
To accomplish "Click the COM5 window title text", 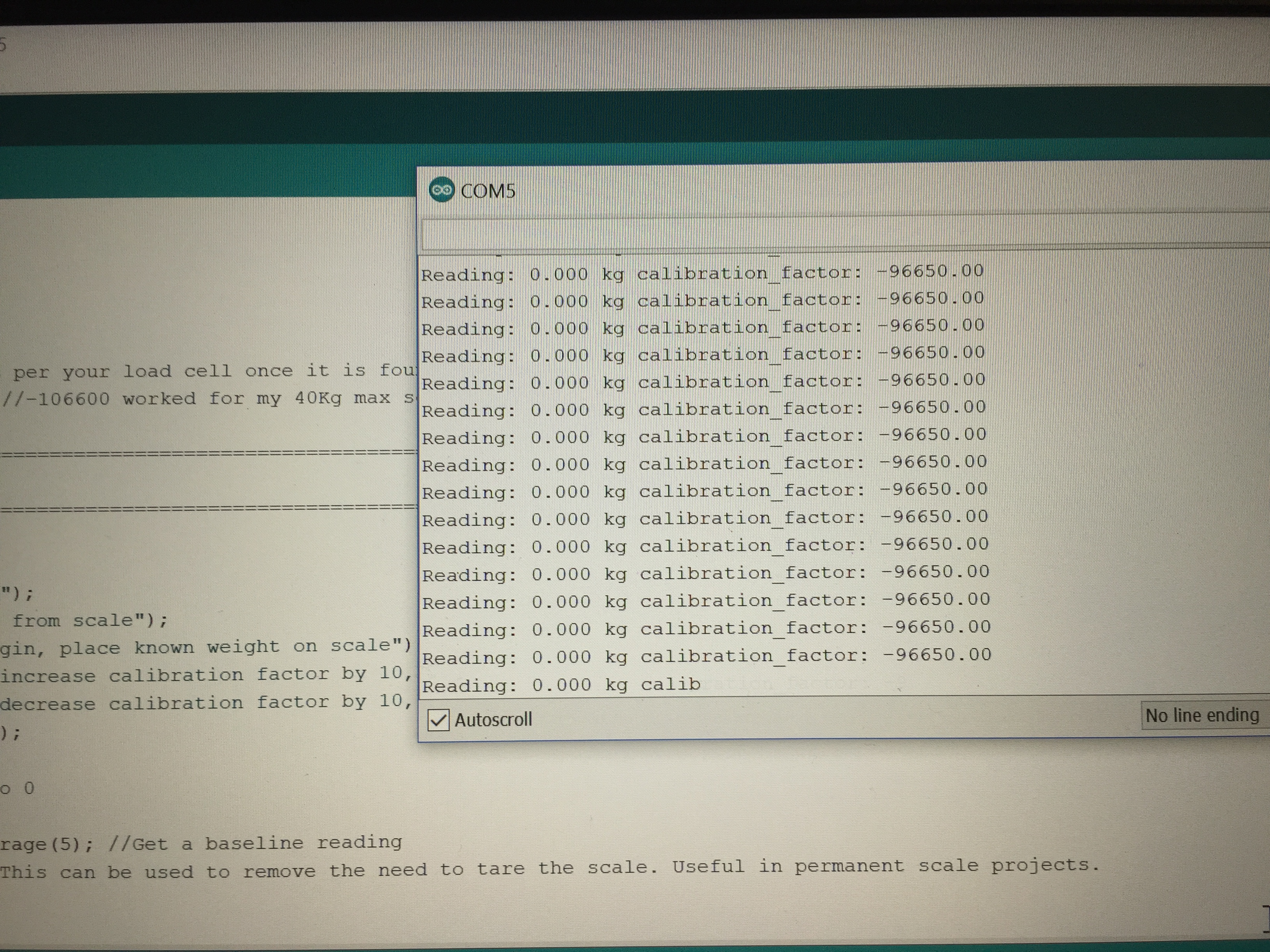I will click(488, 191).
